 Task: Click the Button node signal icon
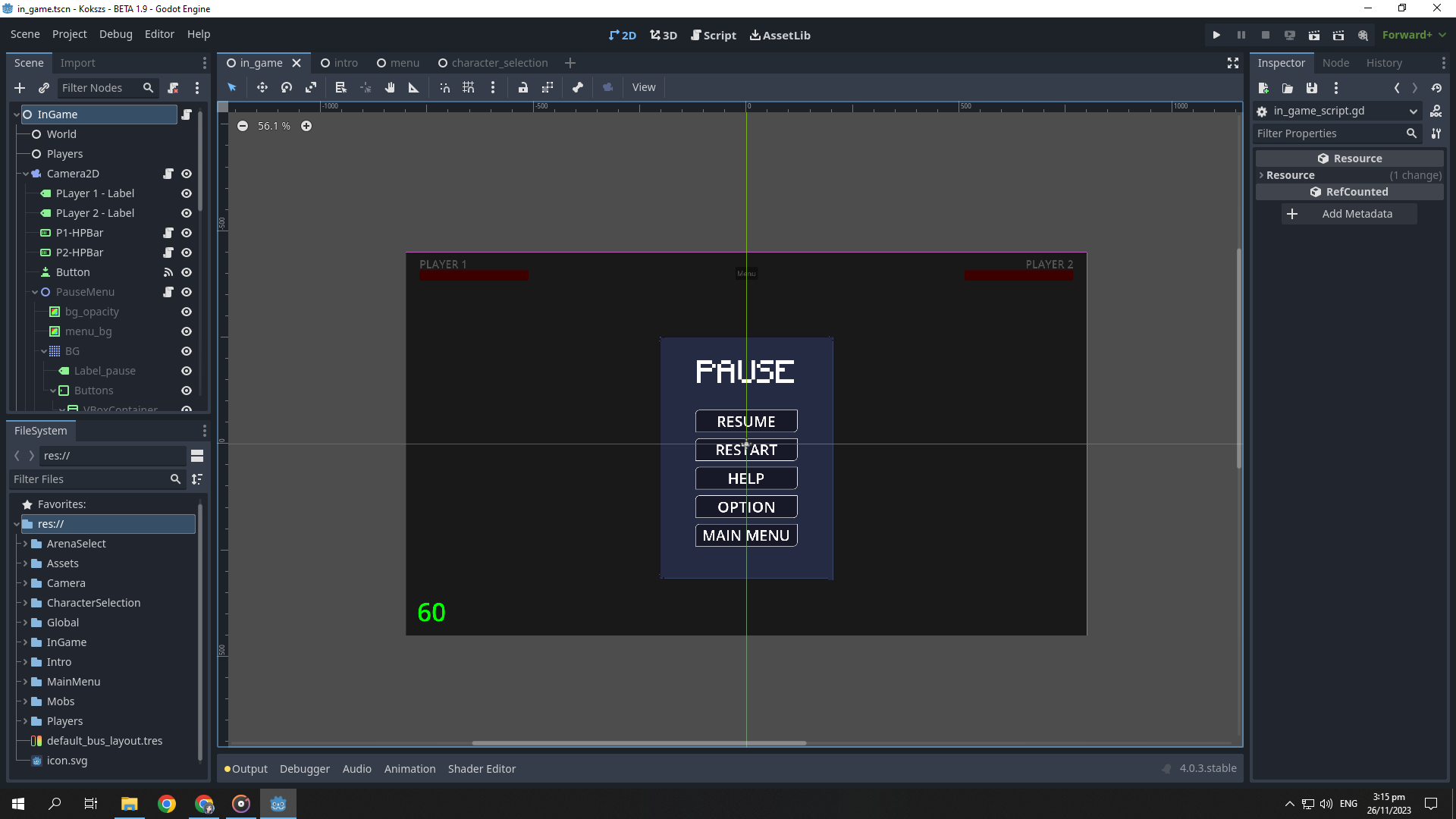pos(168,272)
